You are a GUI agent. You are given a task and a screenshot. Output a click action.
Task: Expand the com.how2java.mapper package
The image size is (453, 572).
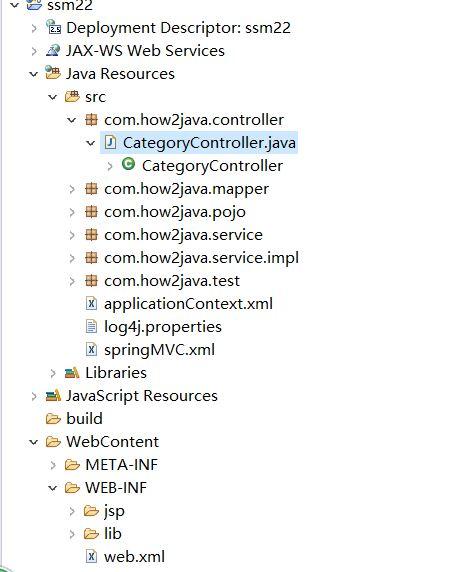coord(72,189)
